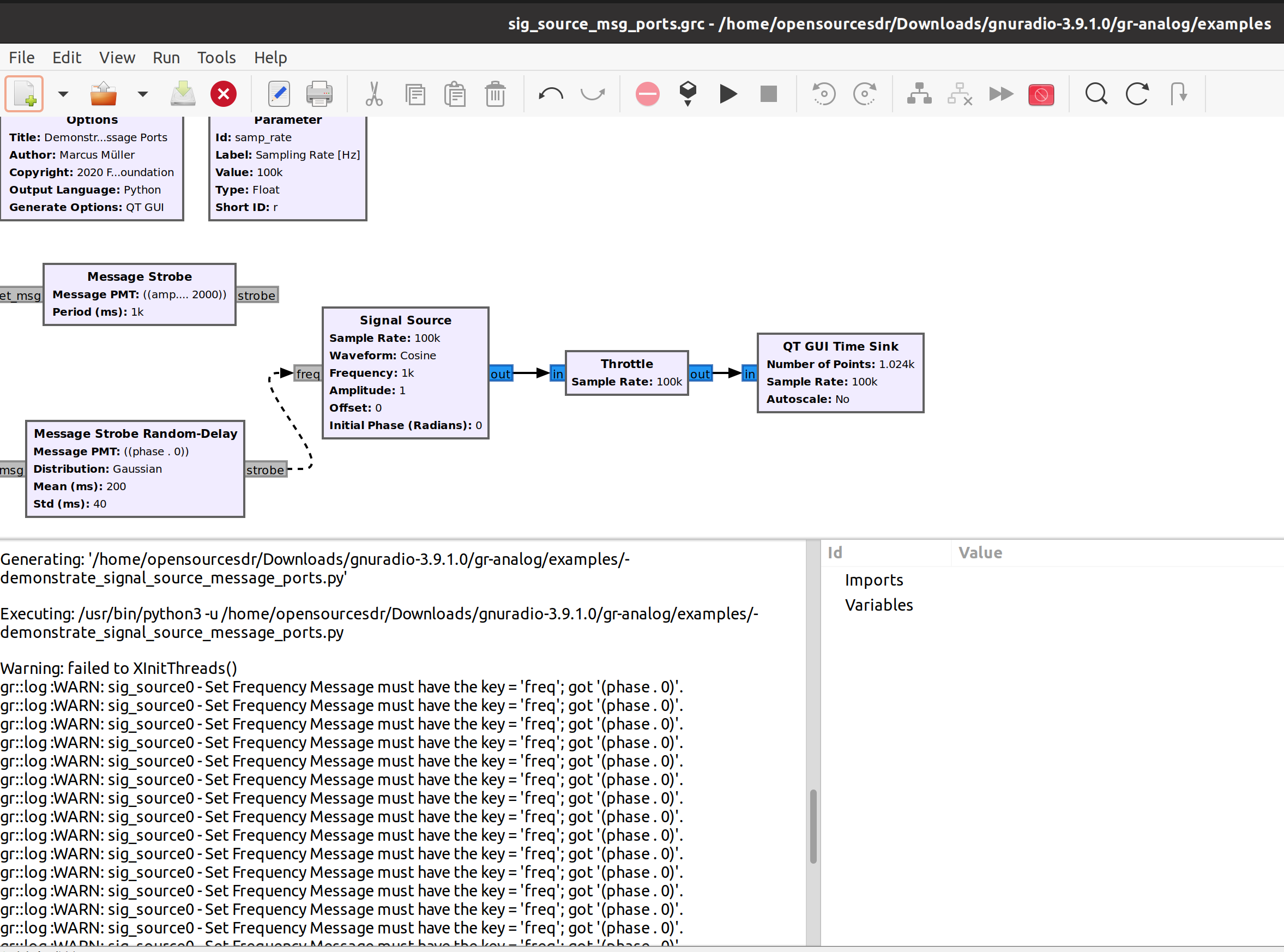Expand the Open recent files dropdown arrow

[142, 94]
